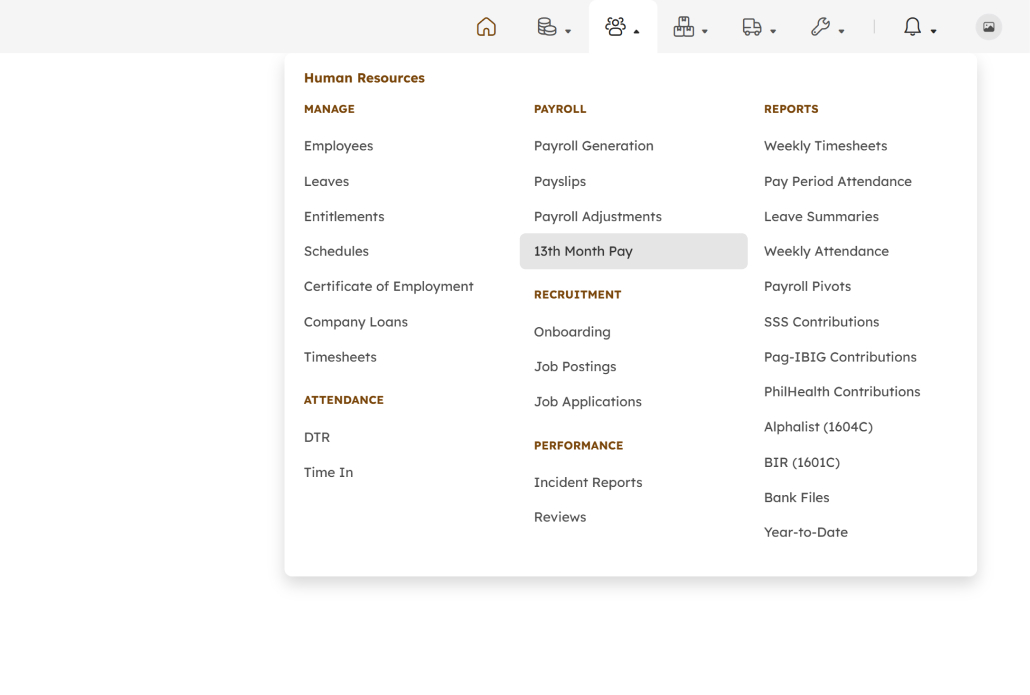The height and width of the screenshot is (695, 1030).
Task: Open the Leave Summaries report
Action: 821,216
